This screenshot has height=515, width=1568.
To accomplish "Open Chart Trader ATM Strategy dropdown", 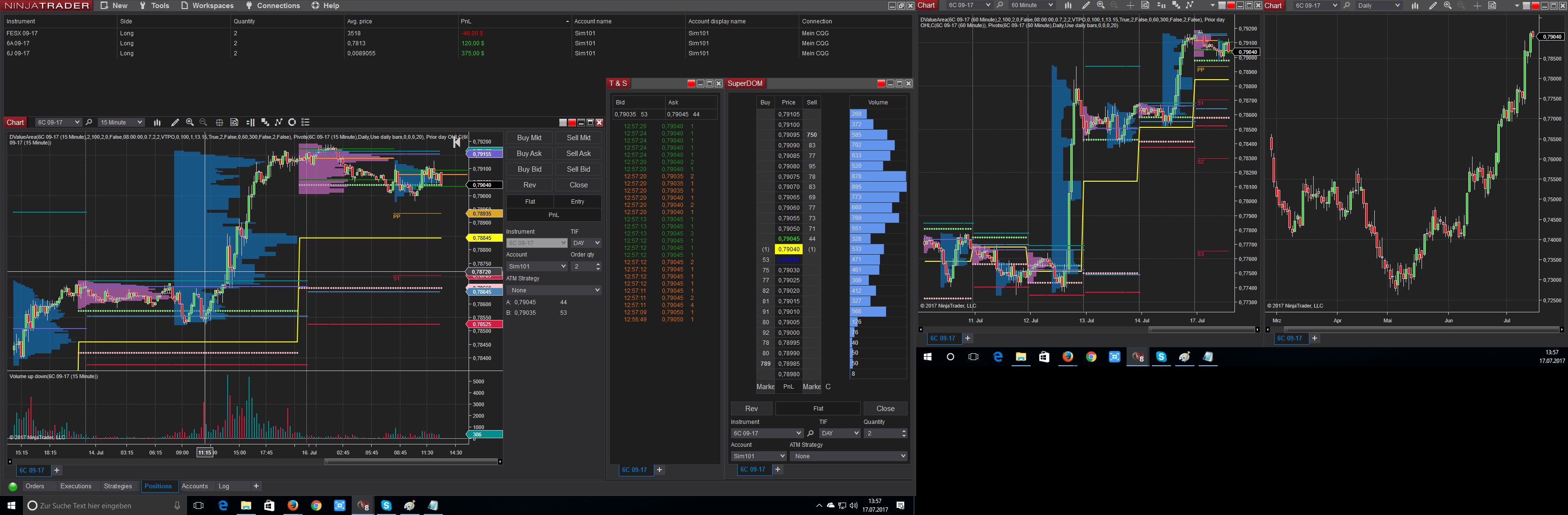I will tap(554, 290).
